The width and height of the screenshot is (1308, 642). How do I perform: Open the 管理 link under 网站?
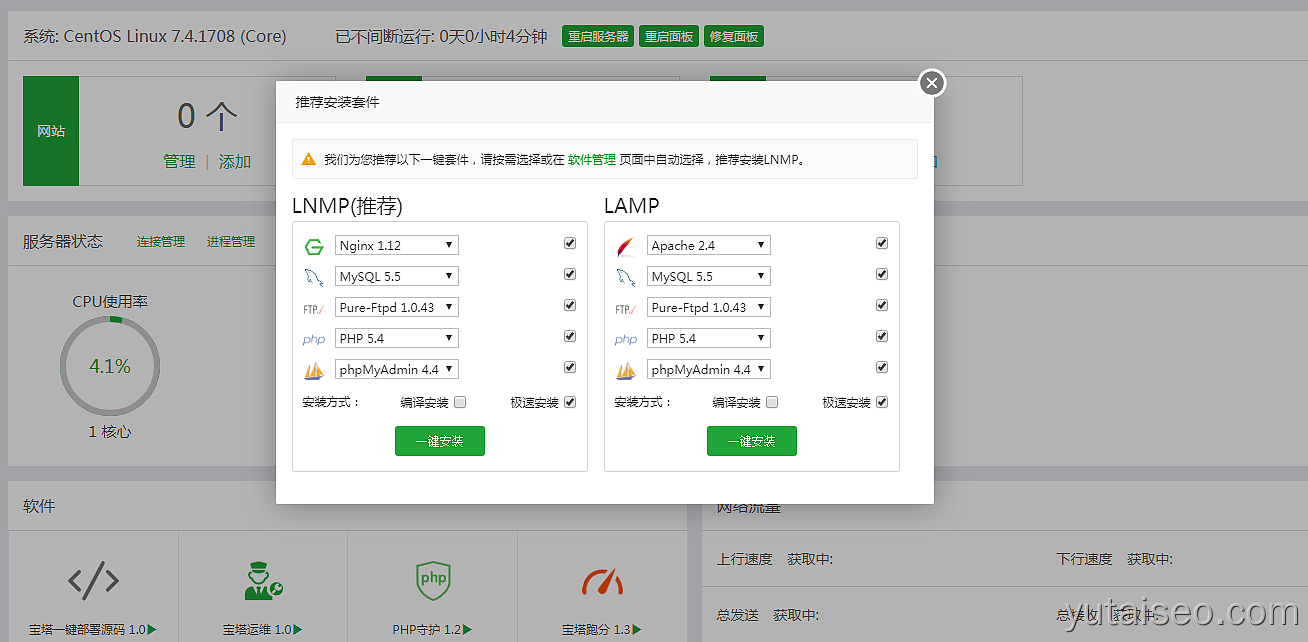[x=180, y=162]
